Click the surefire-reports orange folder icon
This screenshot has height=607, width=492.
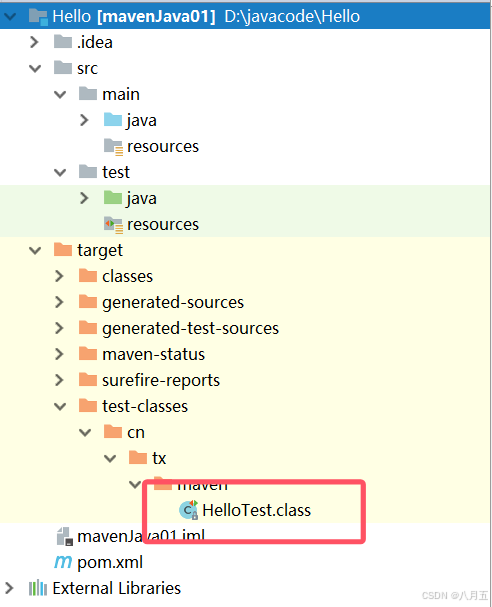point(88,379)
